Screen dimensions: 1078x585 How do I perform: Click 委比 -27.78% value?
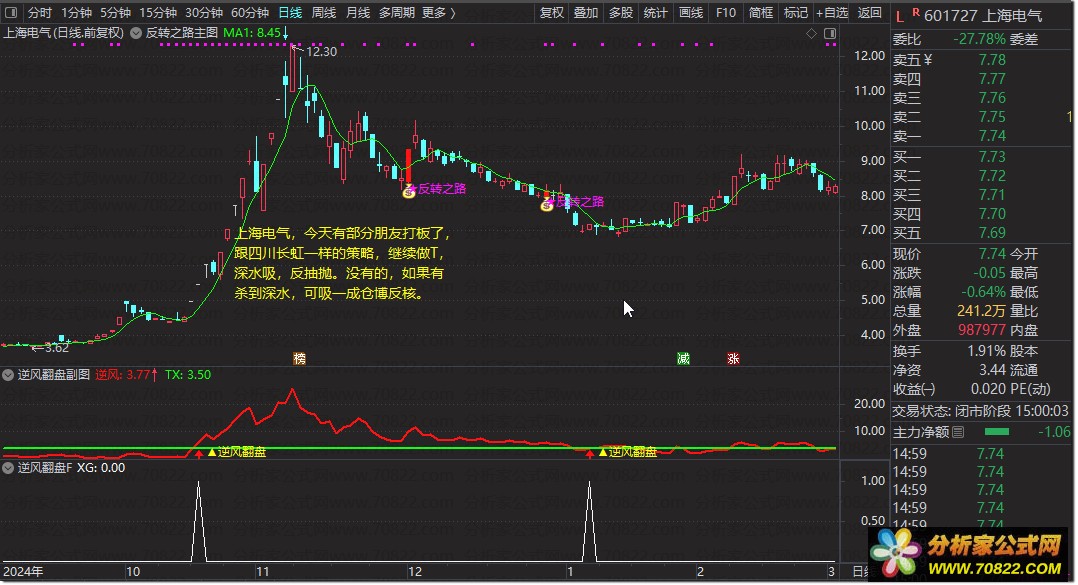pos(978,39)
